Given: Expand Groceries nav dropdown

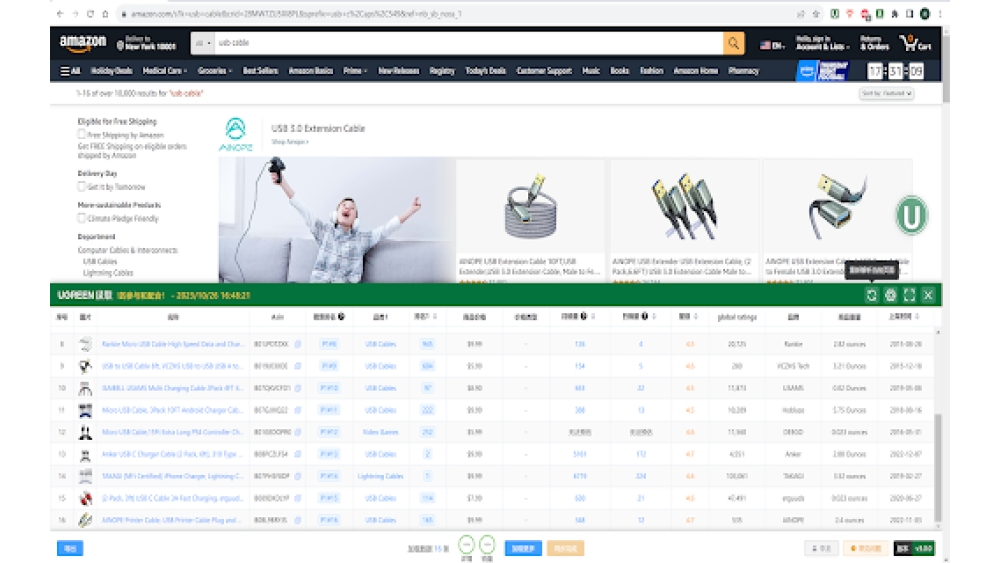Looking at the screenshot, I should (x=215, y=71).
